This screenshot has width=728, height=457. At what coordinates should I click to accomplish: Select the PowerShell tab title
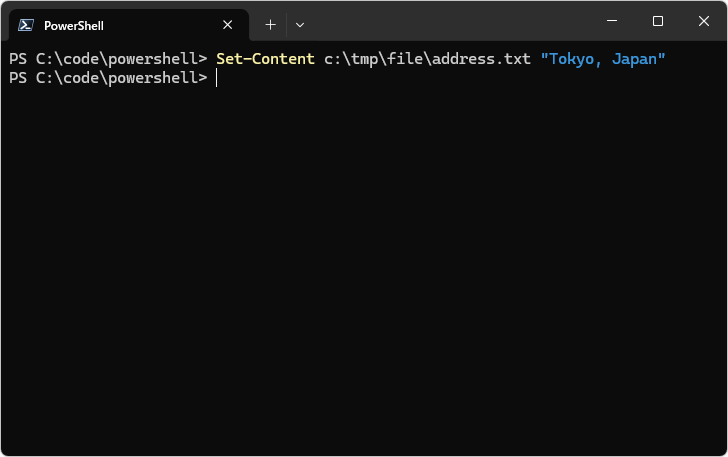[x=74, y=25]
